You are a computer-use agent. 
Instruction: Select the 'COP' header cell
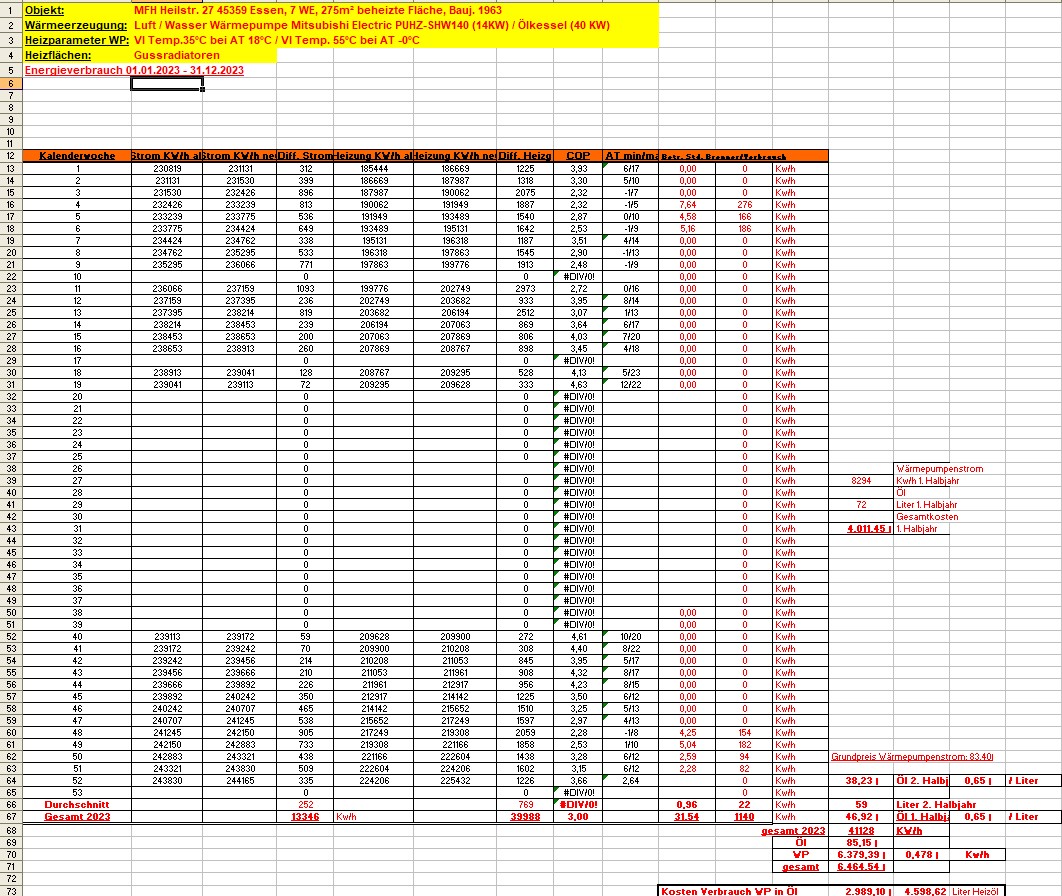coord(577,156)
